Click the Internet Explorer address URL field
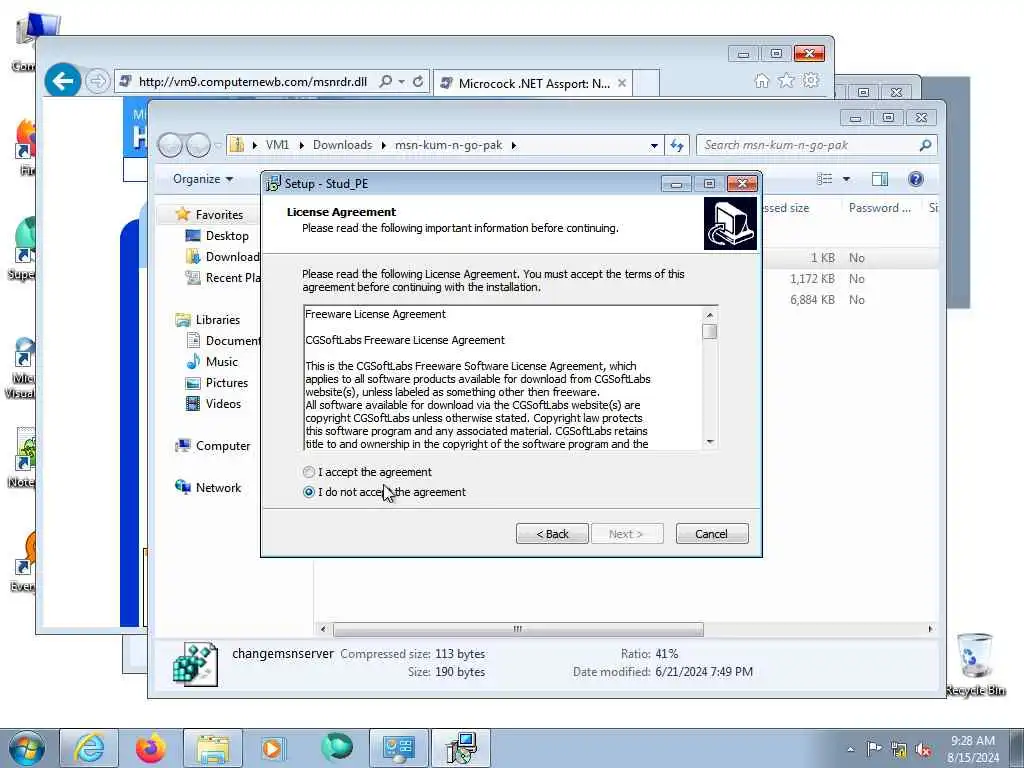The width and height of the screenshot is (1024, 768). point(253,82)
